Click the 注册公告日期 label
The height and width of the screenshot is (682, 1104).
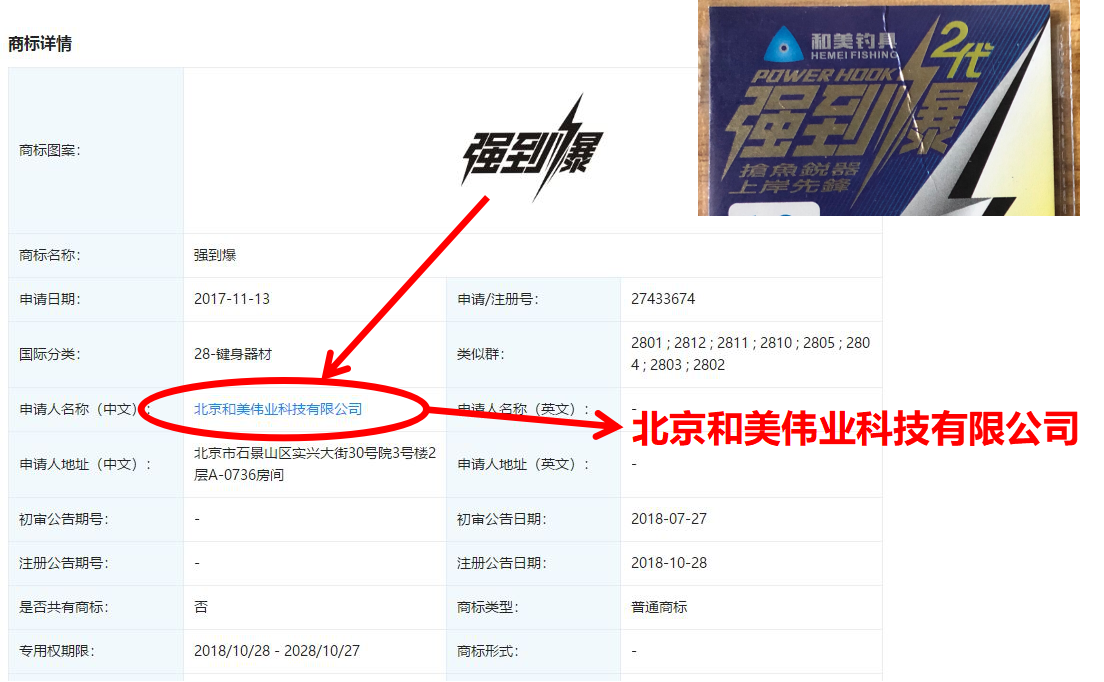(502, 563)
